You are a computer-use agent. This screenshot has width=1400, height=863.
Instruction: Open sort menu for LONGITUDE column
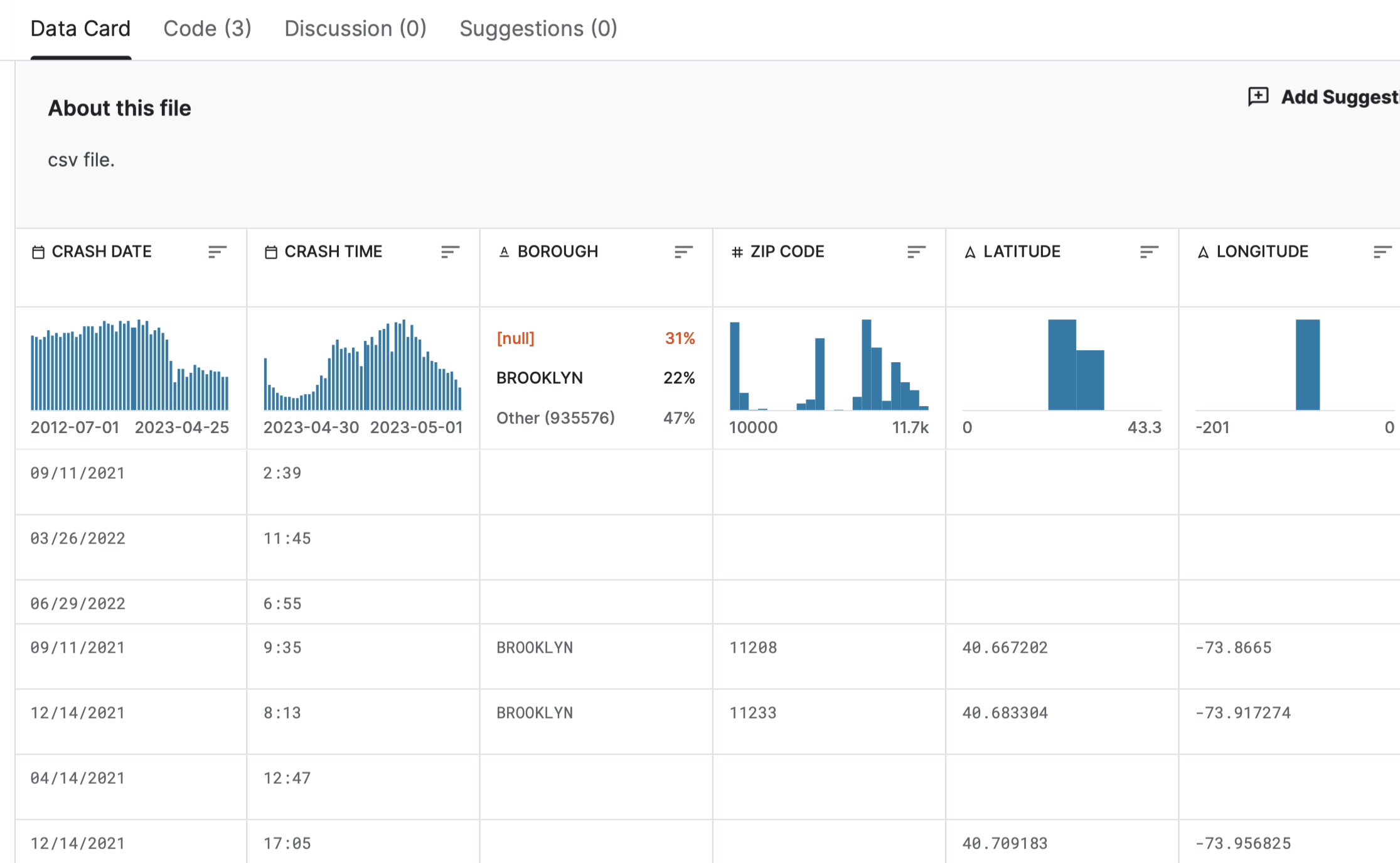pos(1382,252)
